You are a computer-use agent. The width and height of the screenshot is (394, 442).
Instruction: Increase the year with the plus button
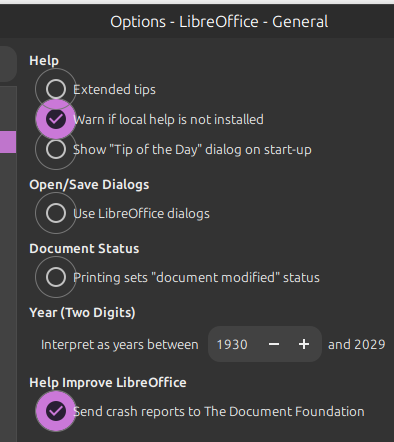304,344
